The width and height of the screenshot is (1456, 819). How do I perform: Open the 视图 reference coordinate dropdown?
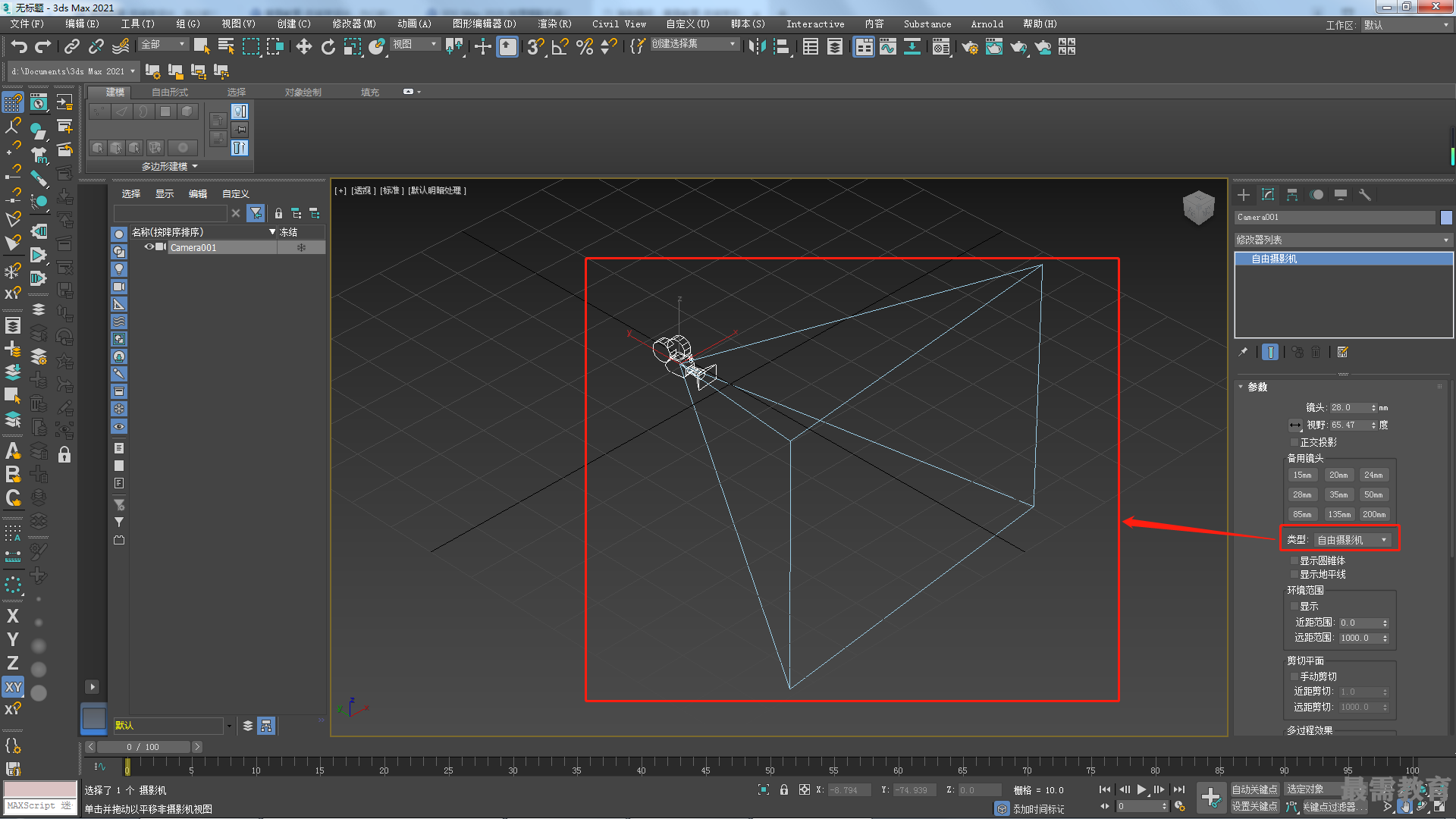415,45
